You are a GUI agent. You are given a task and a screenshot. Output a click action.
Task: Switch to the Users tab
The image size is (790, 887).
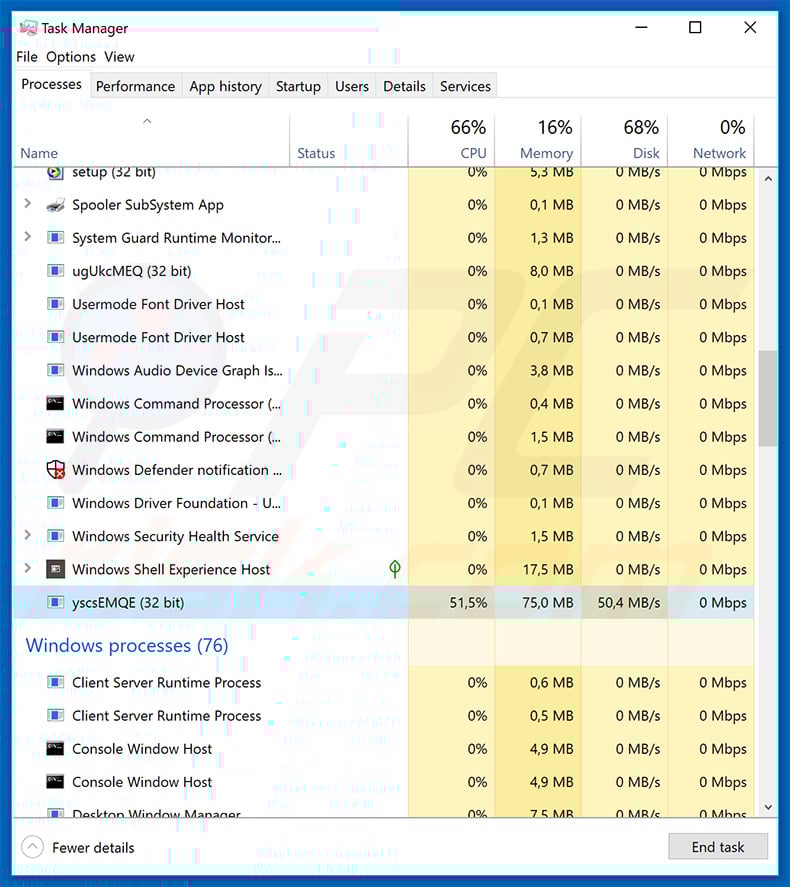pyautogui.click(x=352, y=87)
